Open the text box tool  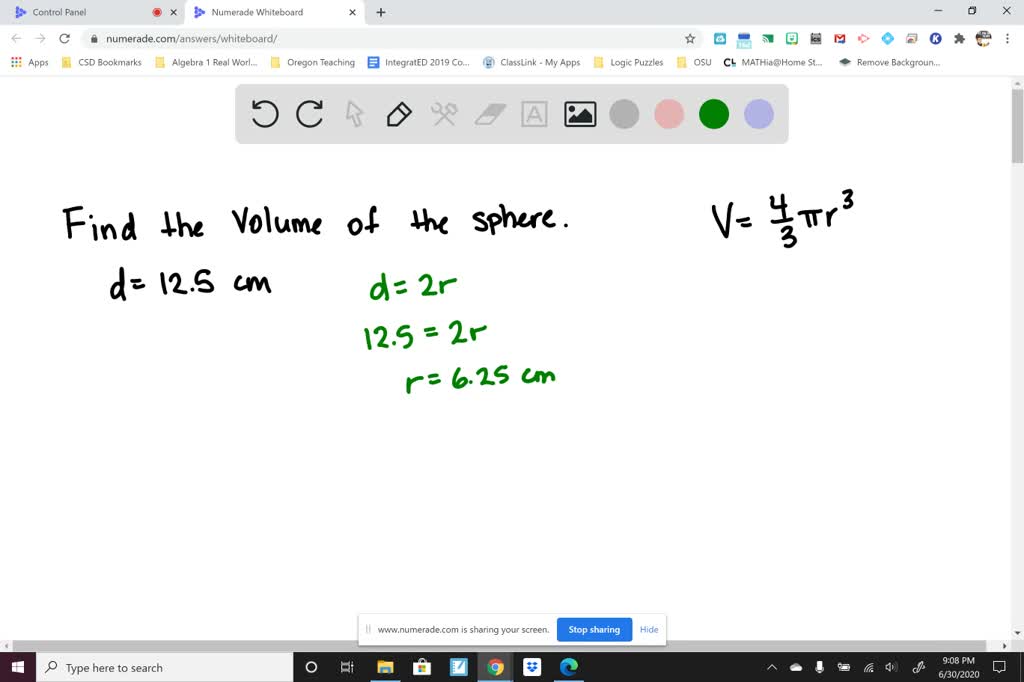(534, 114)
